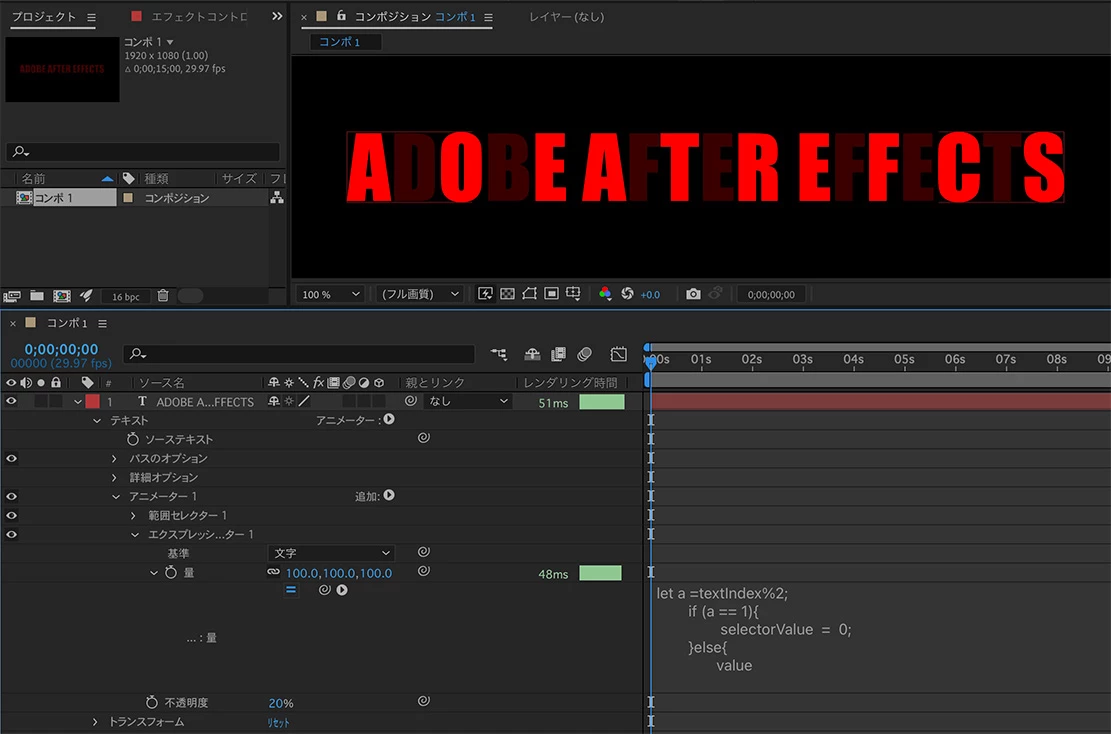Open grid and guide options icon
Image resolution: width=1111 pixels, height=734 pixels.
[x=573, y=293]
